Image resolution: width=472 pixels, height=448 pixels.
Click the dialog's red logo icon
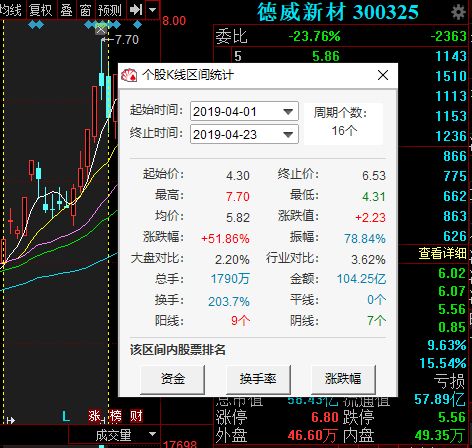pyautogui.click(x=129, y=75)
